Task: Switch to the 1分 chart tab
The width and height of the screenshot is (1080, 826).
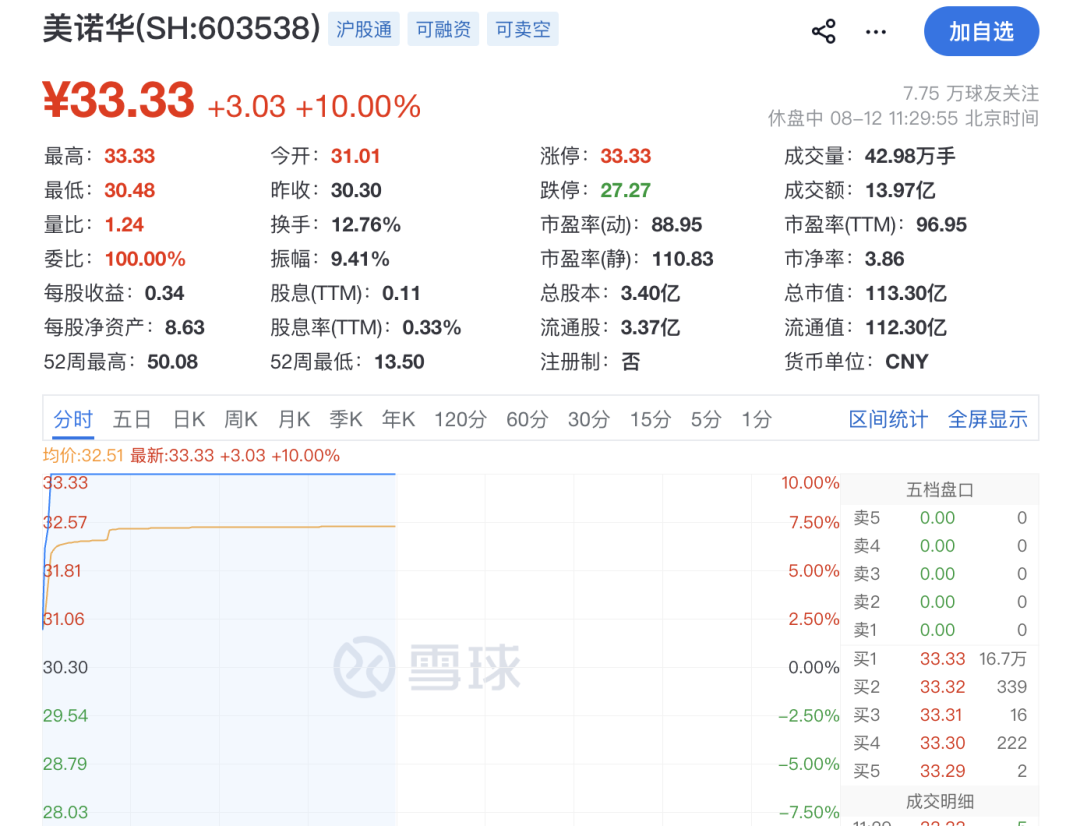Action: pyautogui.click(x=756, y=419)
